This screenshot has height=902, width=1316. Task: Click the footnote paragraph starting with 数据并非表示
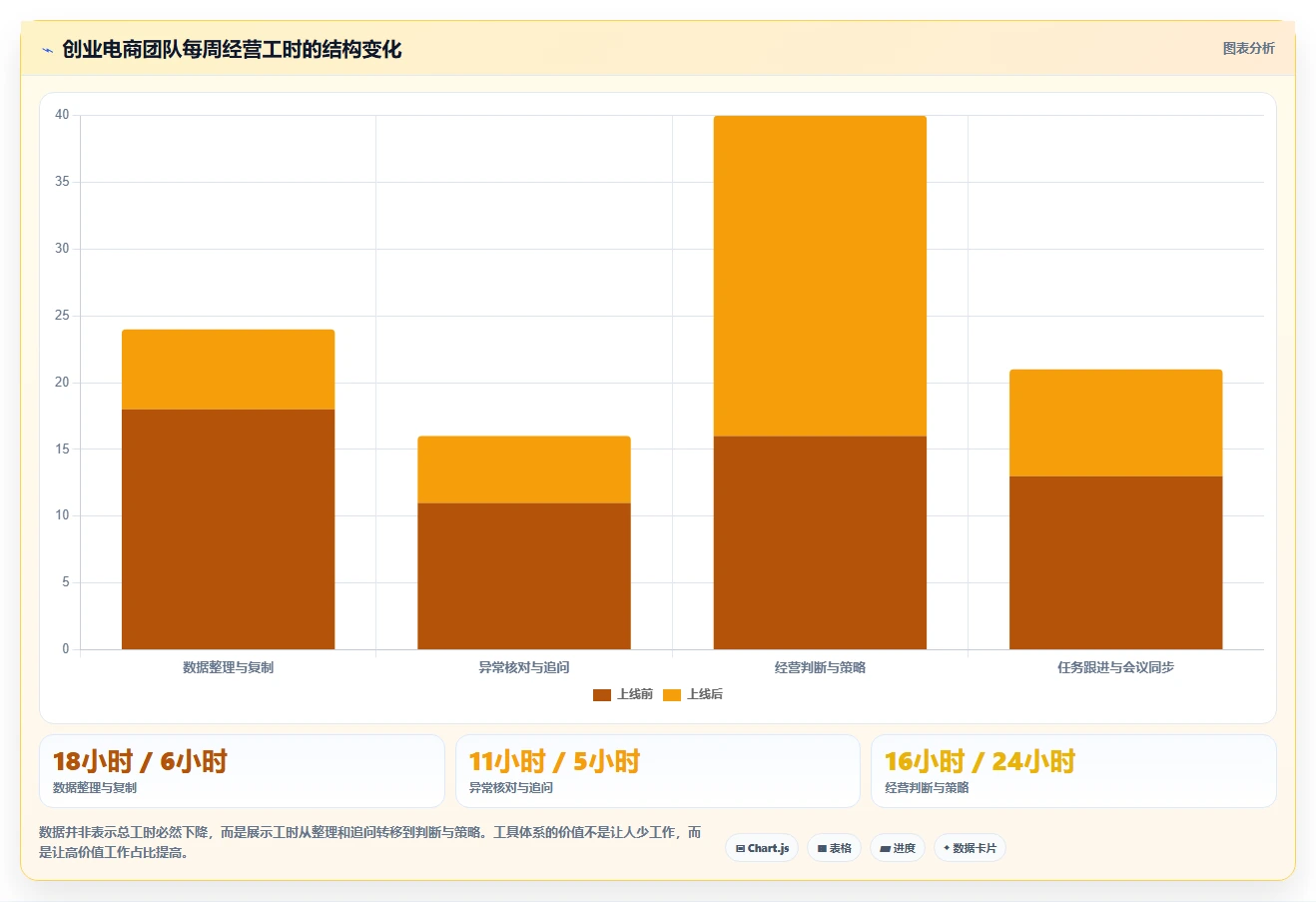point(370,842)
